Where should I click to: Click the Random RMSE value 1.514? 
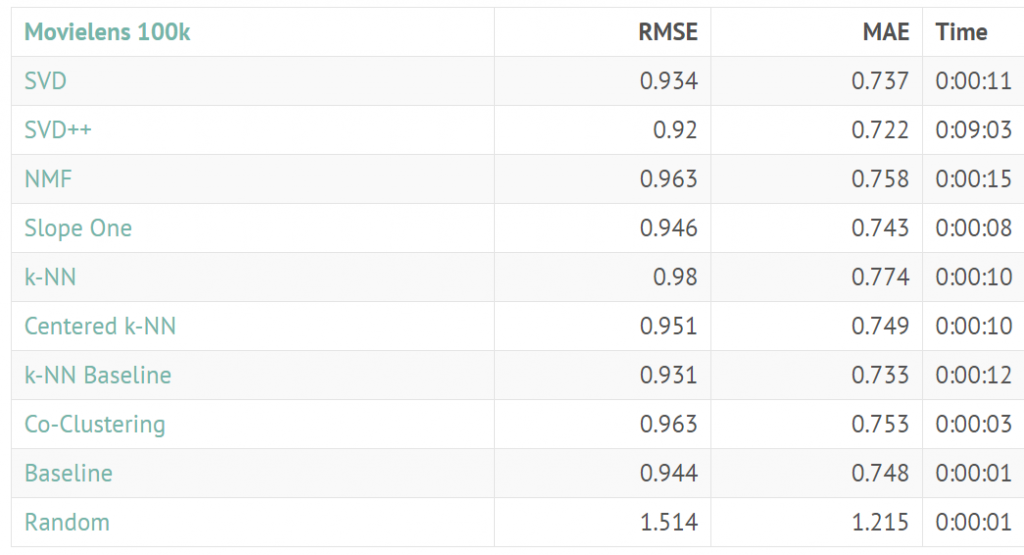(669, 522)
